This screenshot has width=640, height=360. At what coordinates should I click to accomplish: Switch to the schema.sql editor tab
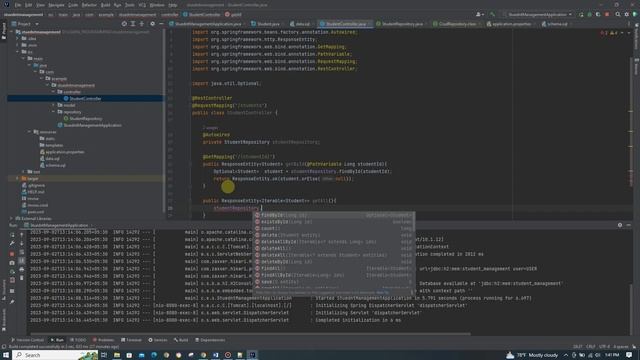coord(557,24)
